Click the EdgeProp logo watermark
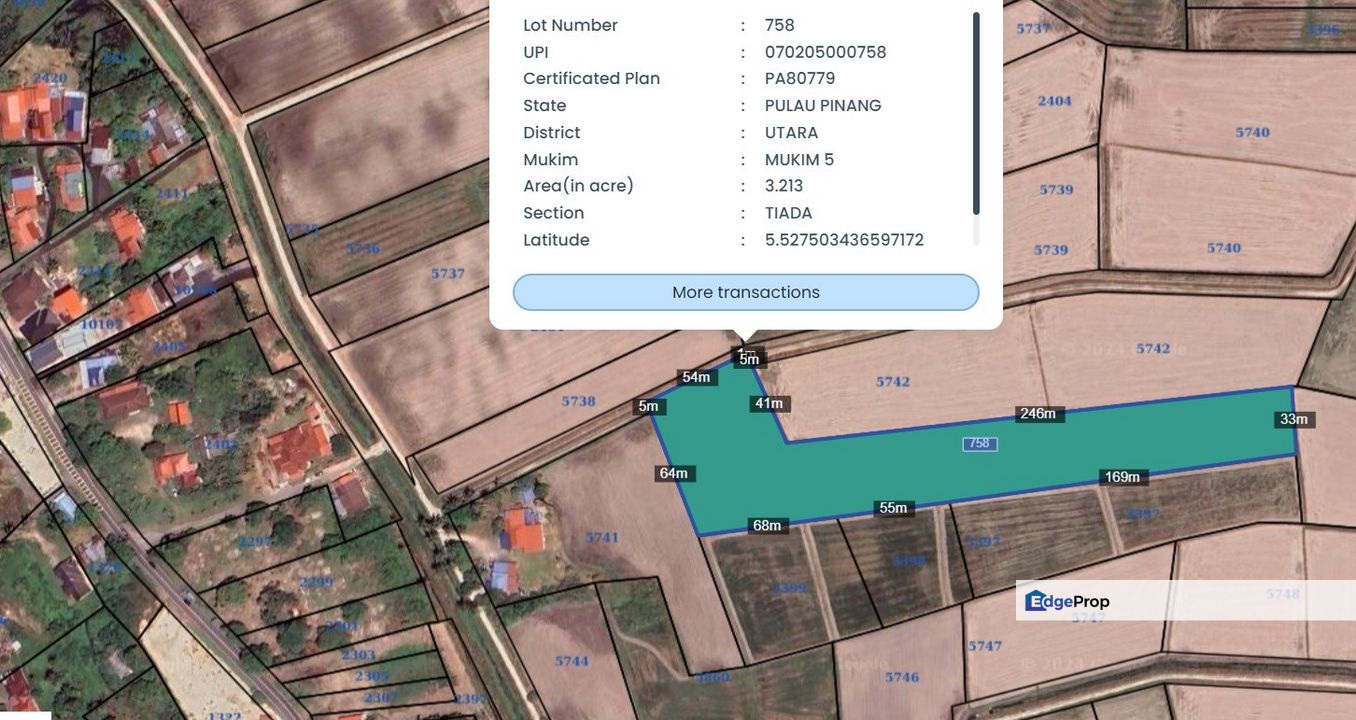The image size is (1356, 720). (x=1068, y=601)
